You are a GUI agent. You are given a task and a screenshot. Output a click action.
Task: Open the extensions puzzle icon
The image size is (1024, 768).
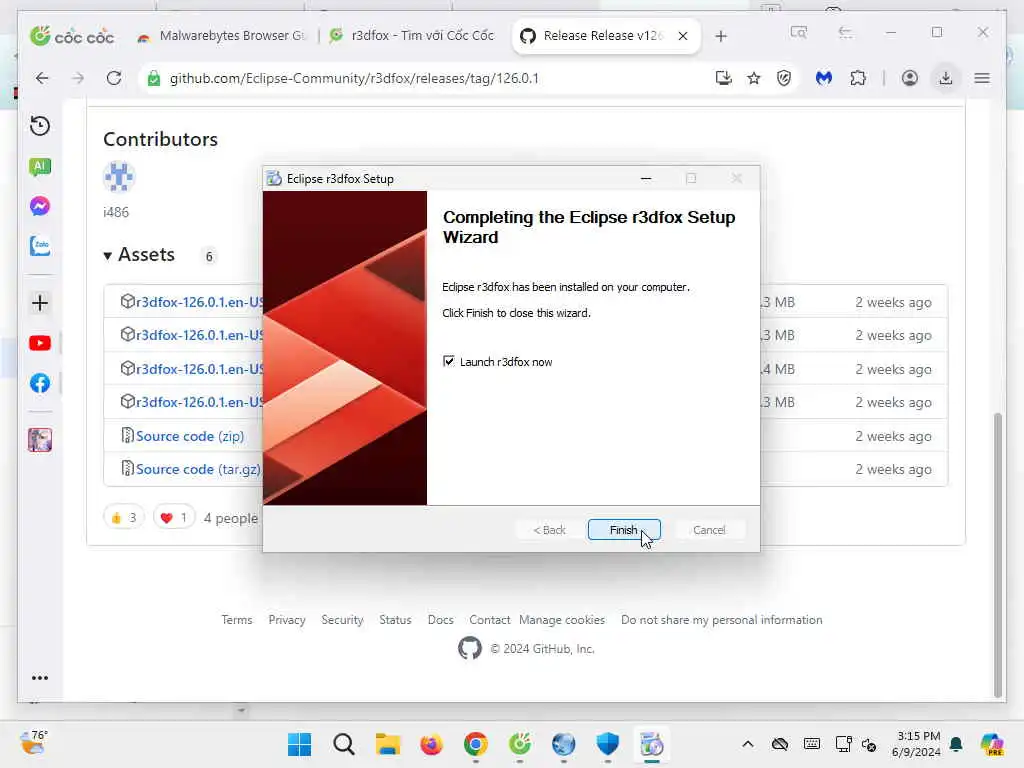pyautogui.click(x=858, y=78)
